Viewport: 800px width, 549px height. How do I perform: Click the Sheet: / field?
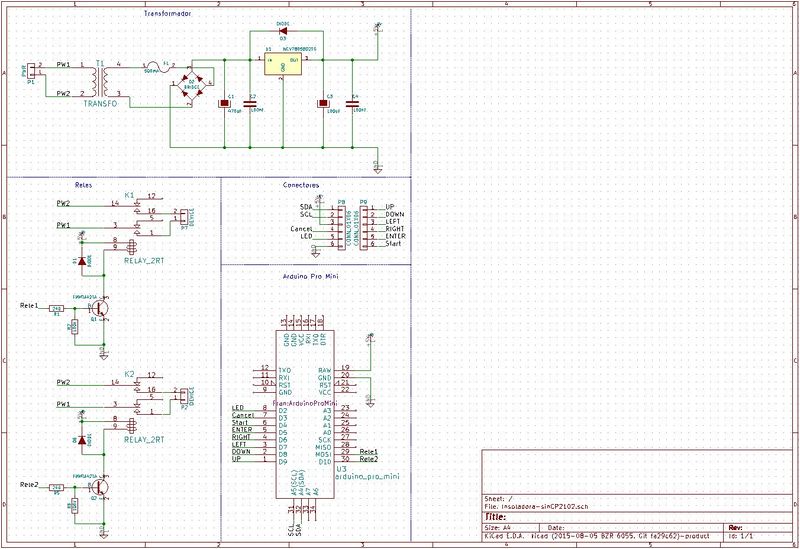(498, 498)
